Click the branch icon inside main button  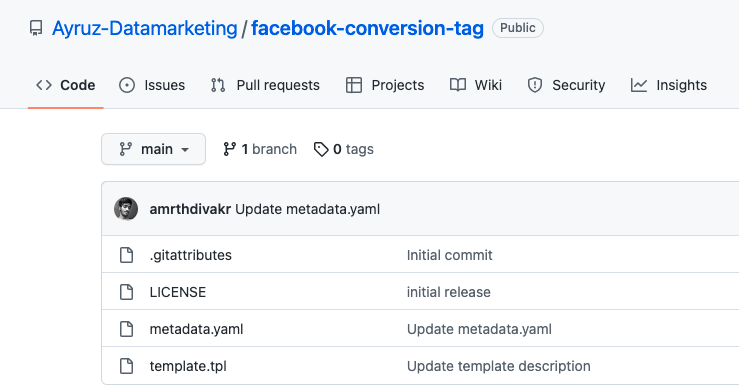pyautogui.click(x=125, y=149)
